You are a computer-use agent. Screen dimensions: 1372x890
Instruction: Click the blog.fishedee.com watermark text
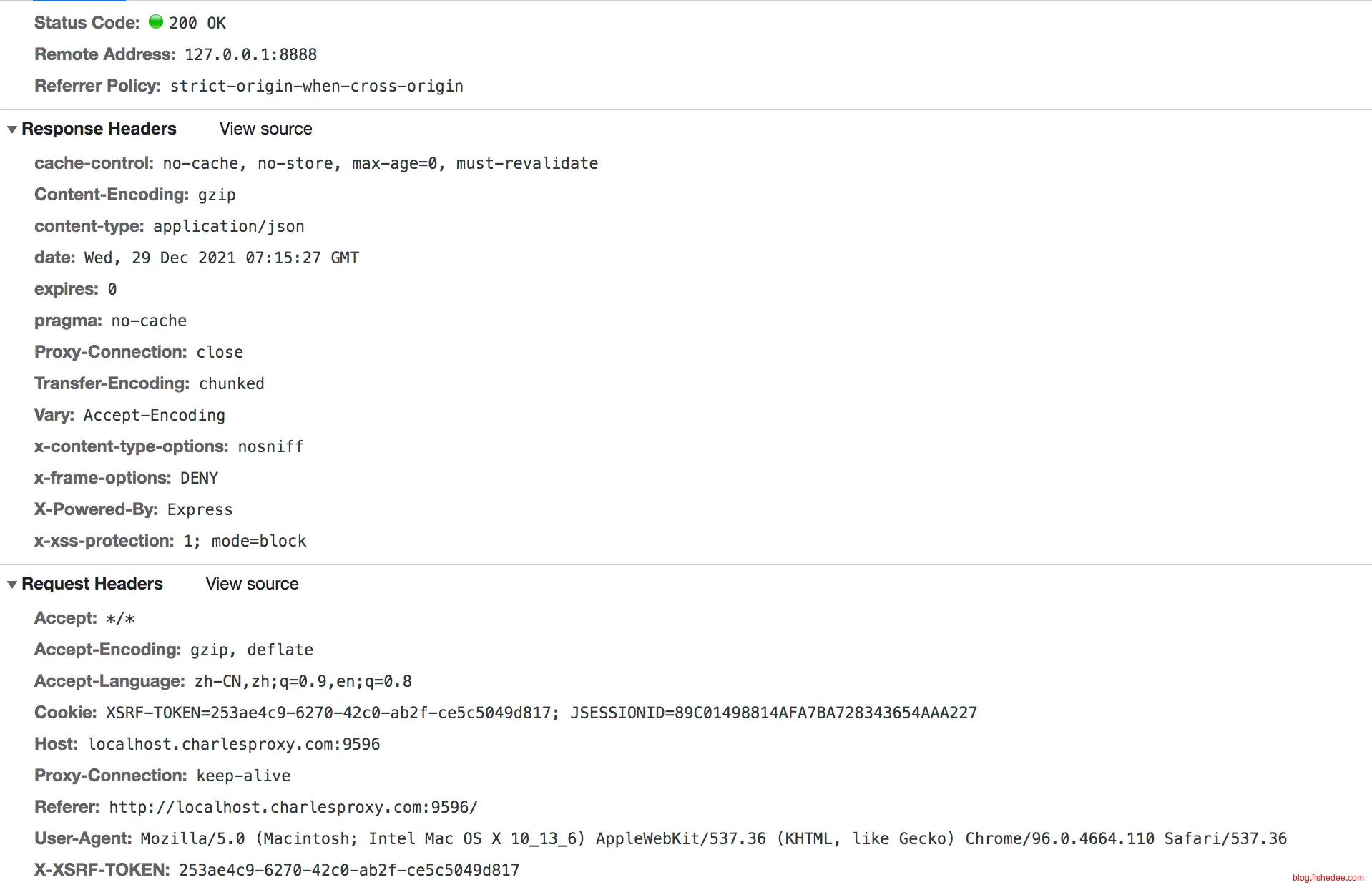(1328, 878)
